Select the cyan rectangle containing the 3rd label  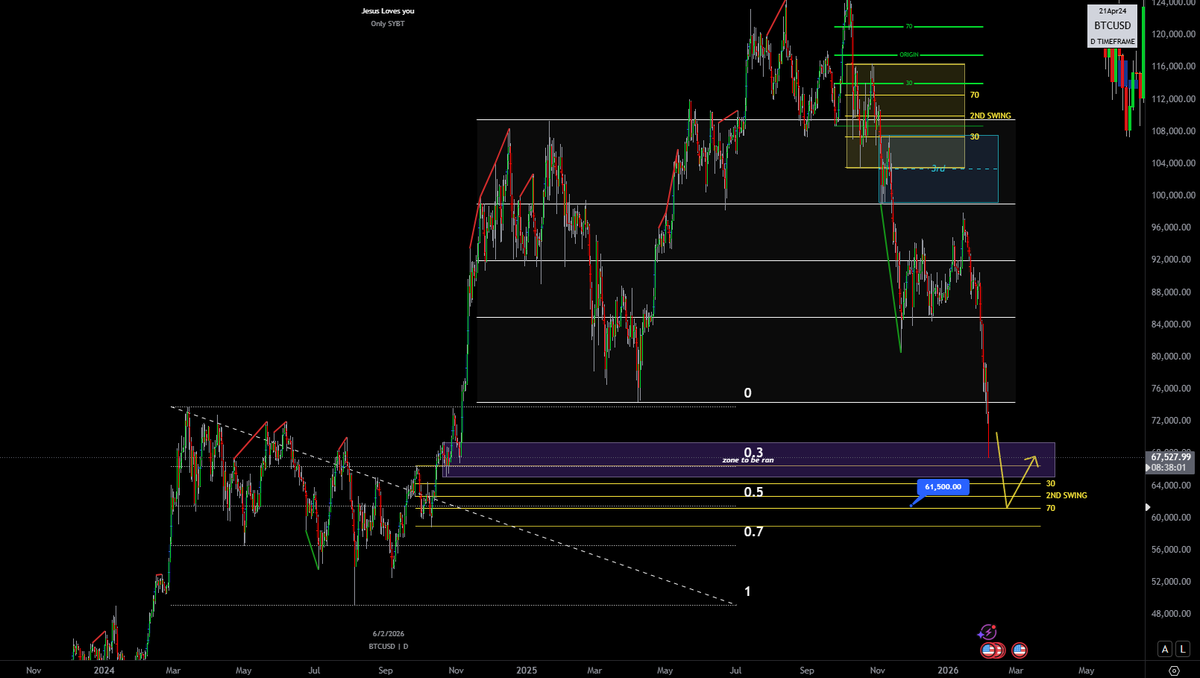(938, 169)
